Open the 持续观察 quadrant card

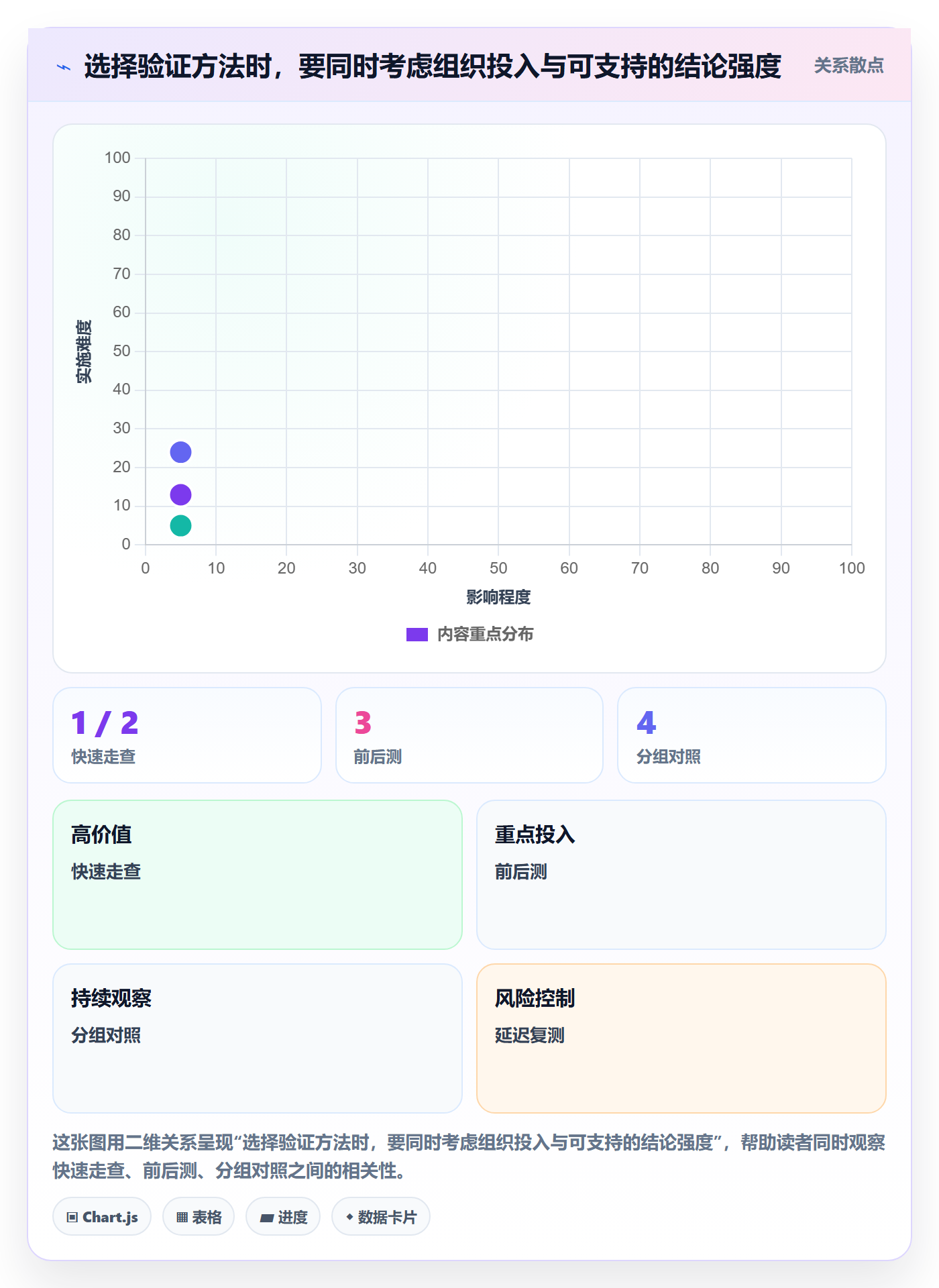pos(258,1038)
